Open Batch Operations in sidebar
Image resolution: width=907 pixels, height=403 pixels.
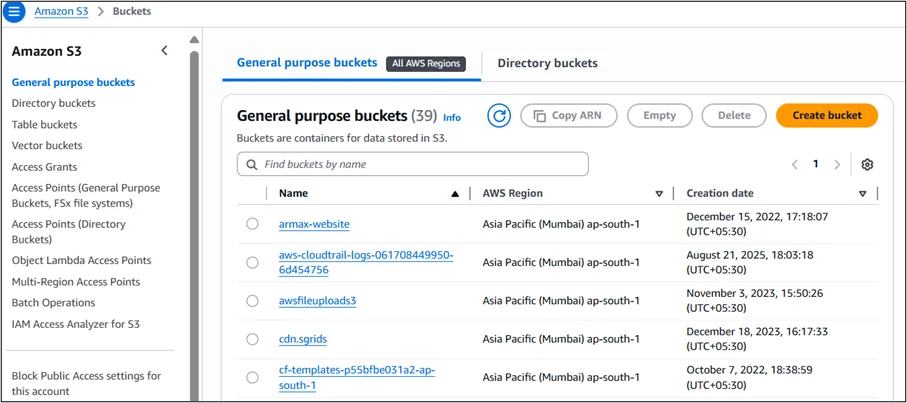point(53,302)
